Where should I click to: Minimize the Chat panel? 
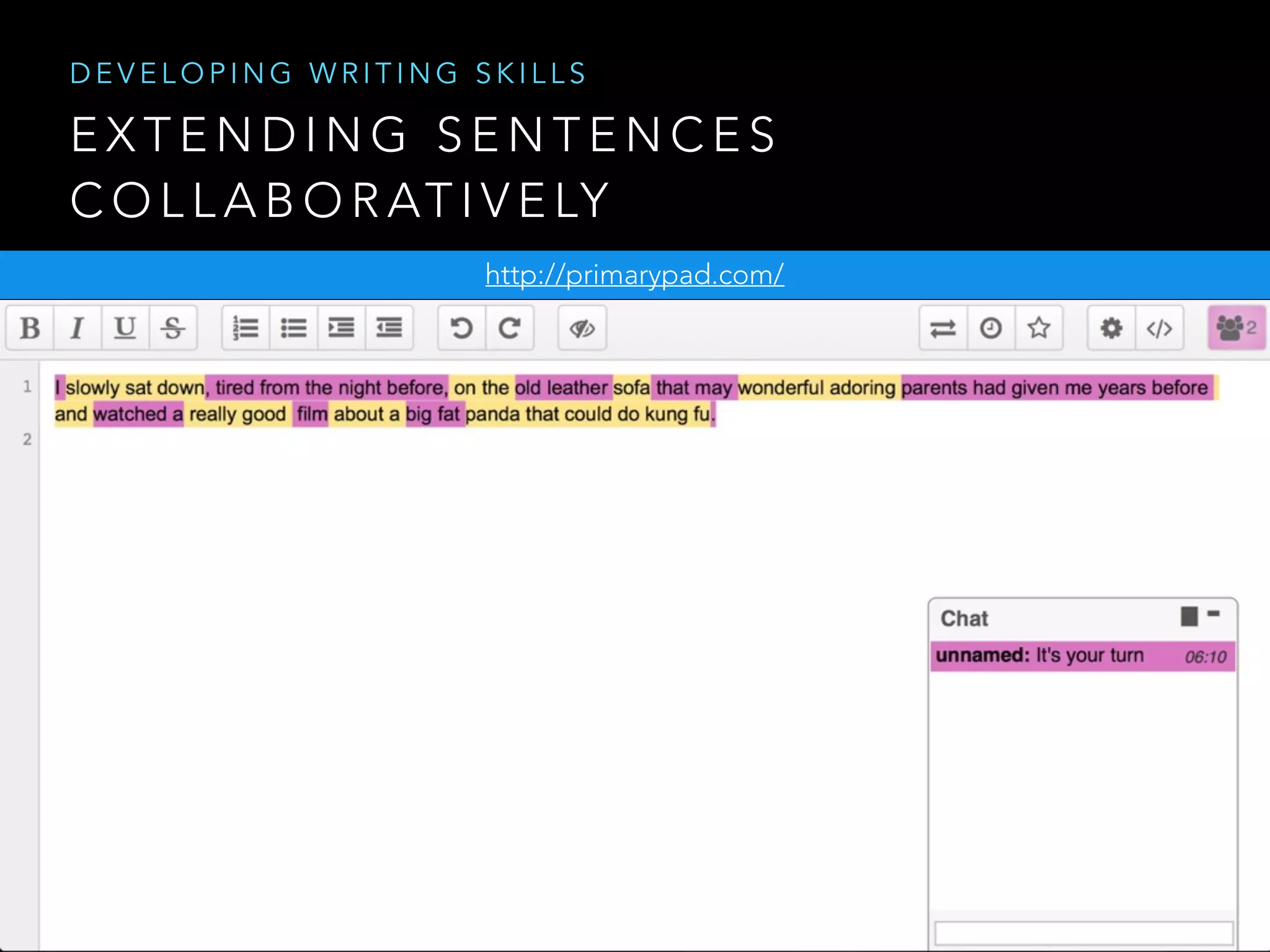[1214, 614]
